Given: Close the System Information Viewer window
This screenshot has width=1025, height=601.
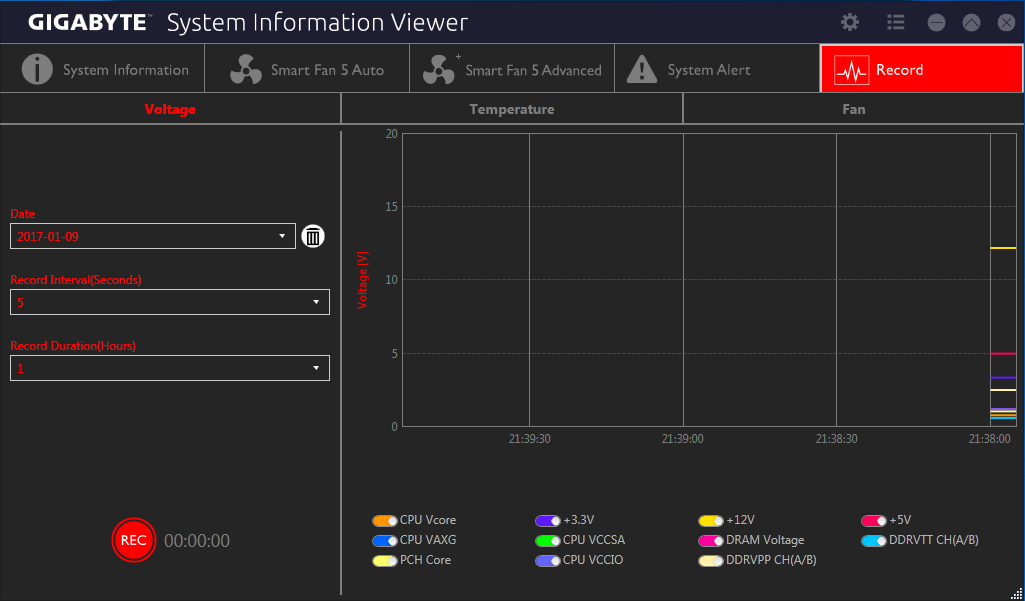Looking at the screenshot, I should pyautogui.click(x=1007, y=23).
